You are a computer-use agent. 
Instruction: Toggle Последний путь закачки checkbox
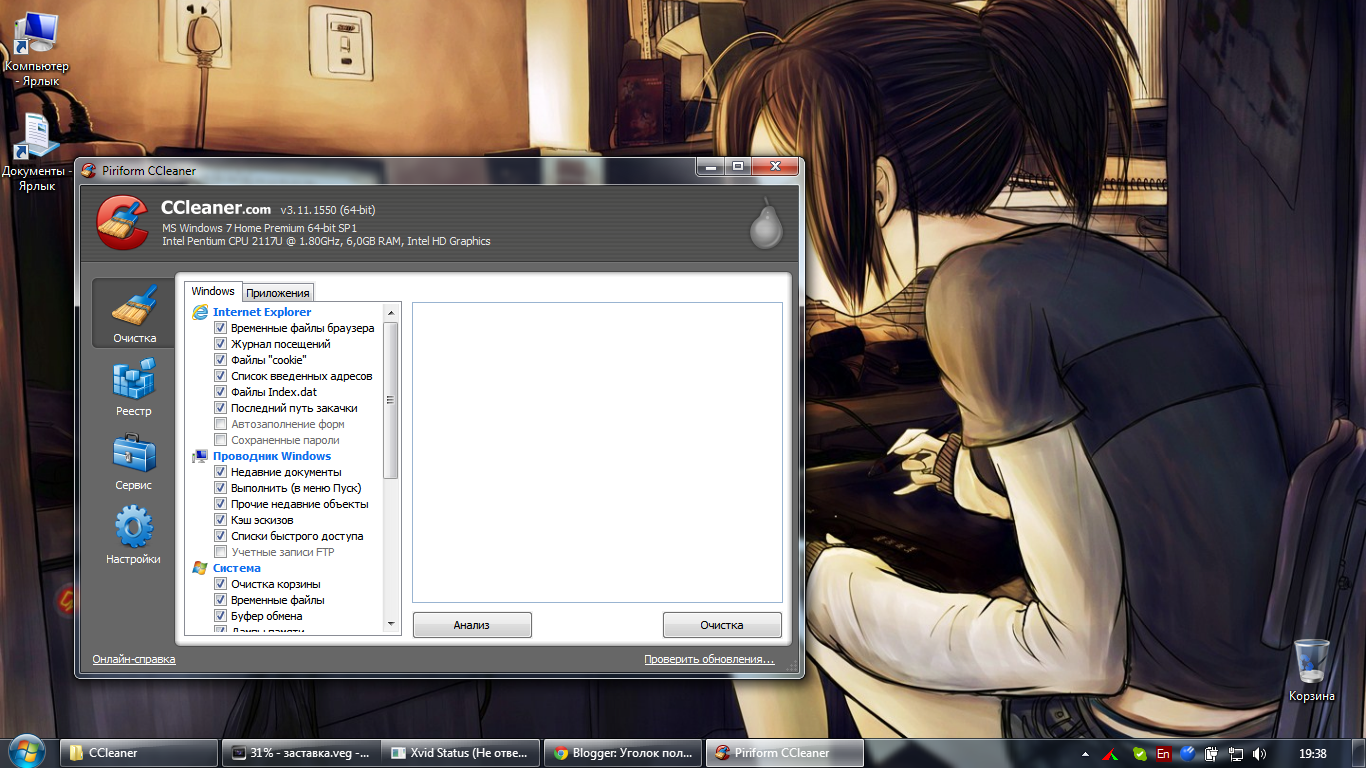[x=221, y=408]
